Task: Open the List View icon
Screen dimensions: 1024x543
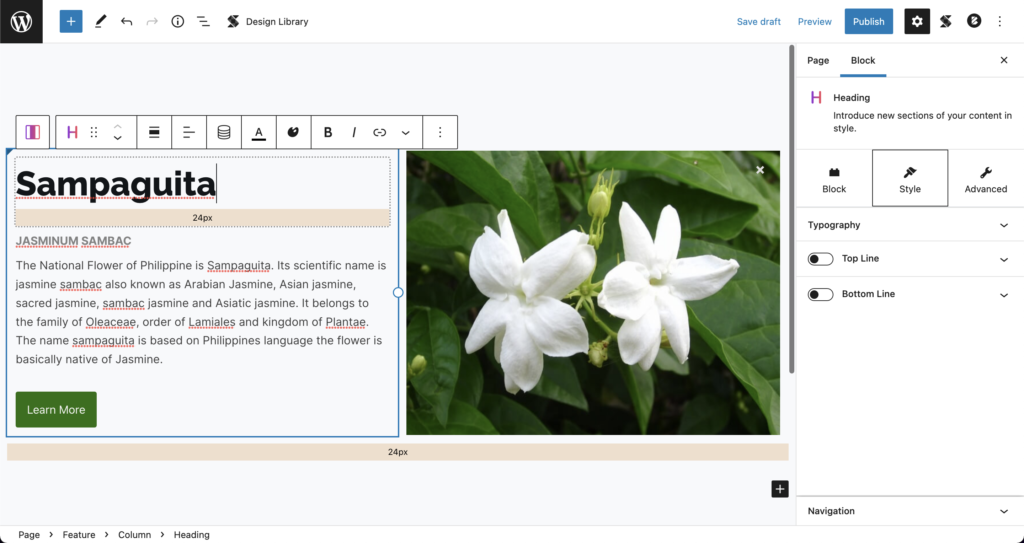Action: point(203,22)
